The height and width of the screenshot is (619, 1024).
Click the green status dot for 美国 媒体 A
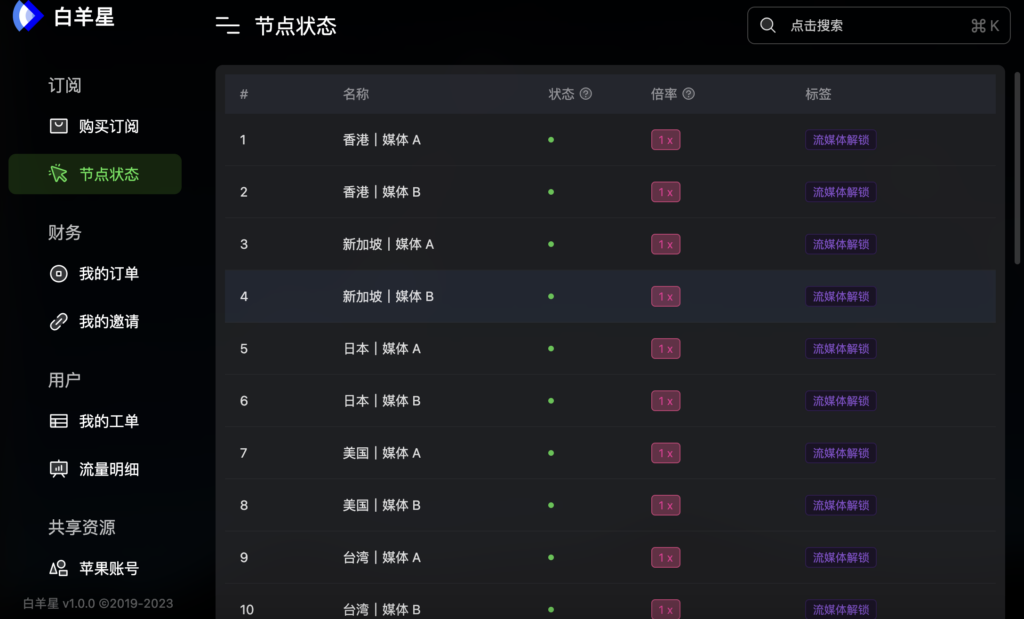click(x=551, y=453)
